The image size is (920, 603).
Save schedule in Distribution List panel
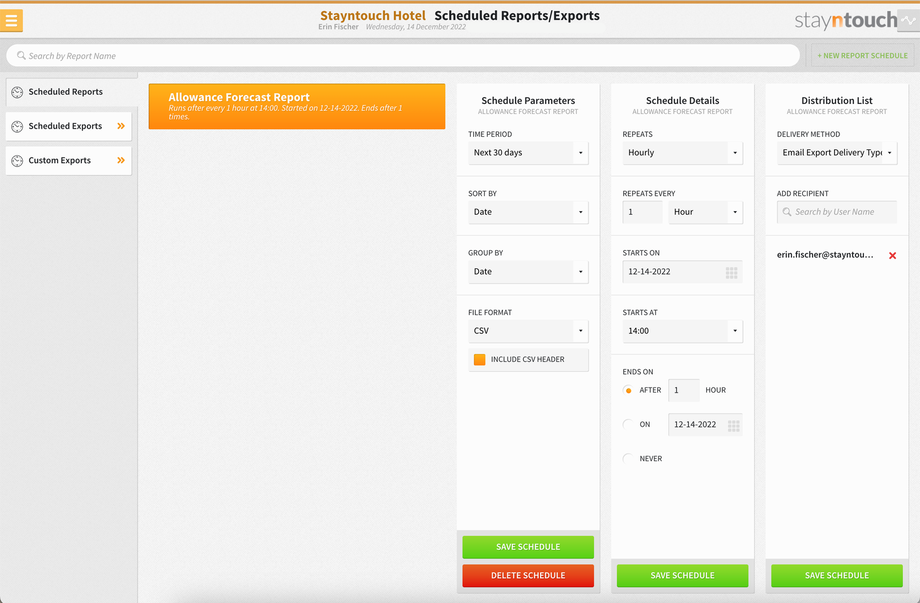[837, 575]
